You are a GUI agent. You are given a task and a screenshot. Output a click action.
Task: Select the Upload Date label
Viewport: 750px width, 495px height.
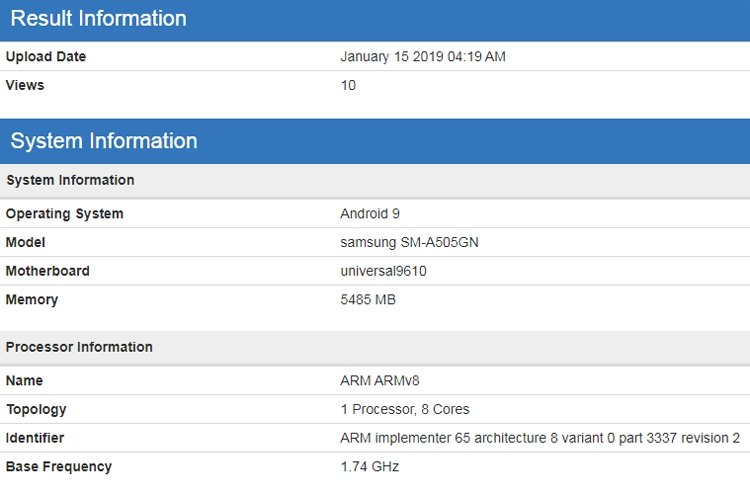[x=46, y=56]
